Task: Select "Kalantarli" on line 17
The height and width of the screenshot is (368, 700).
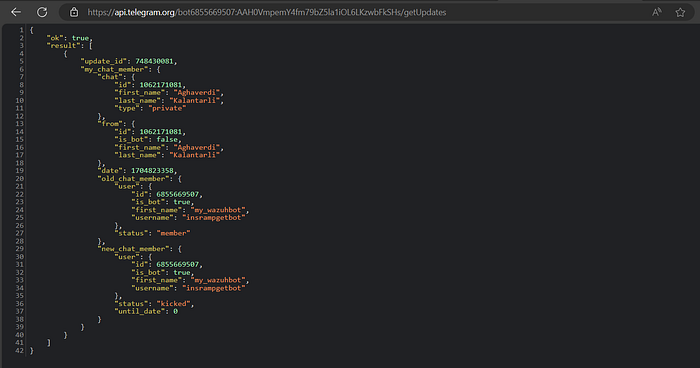Action: 195,155
